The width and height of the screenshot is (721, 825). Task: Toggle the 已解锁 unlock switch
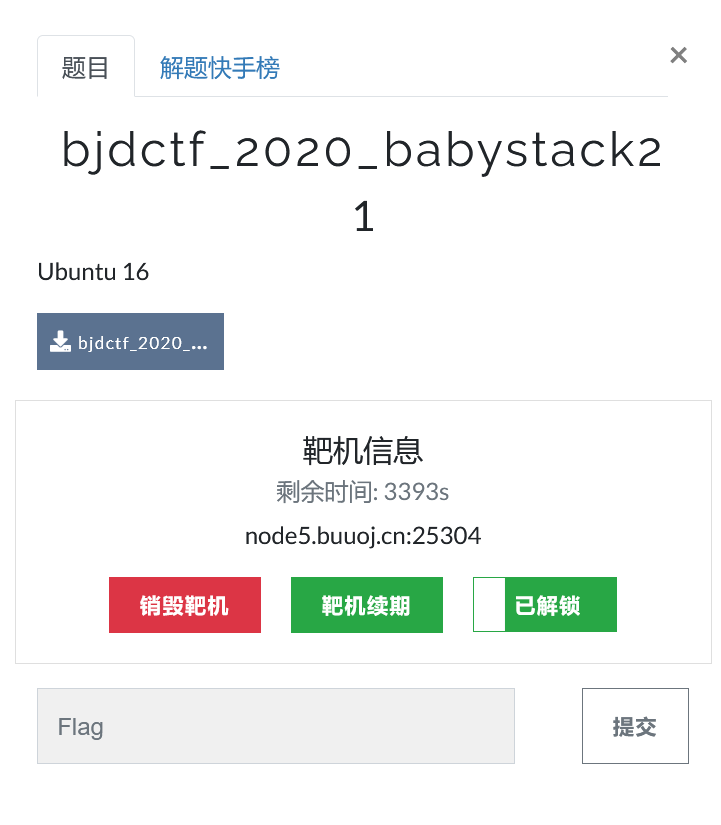[545, 605]
